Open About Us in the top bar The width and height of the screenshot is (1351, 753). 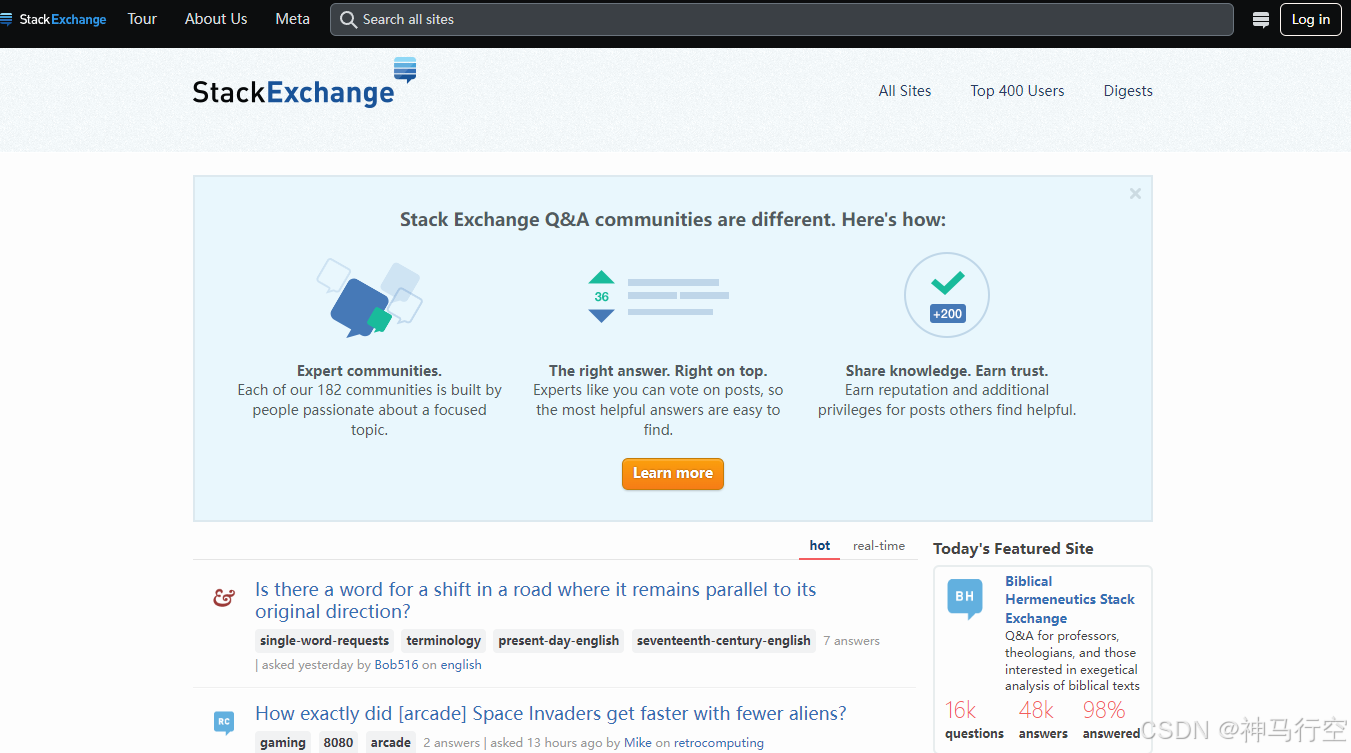216,19
